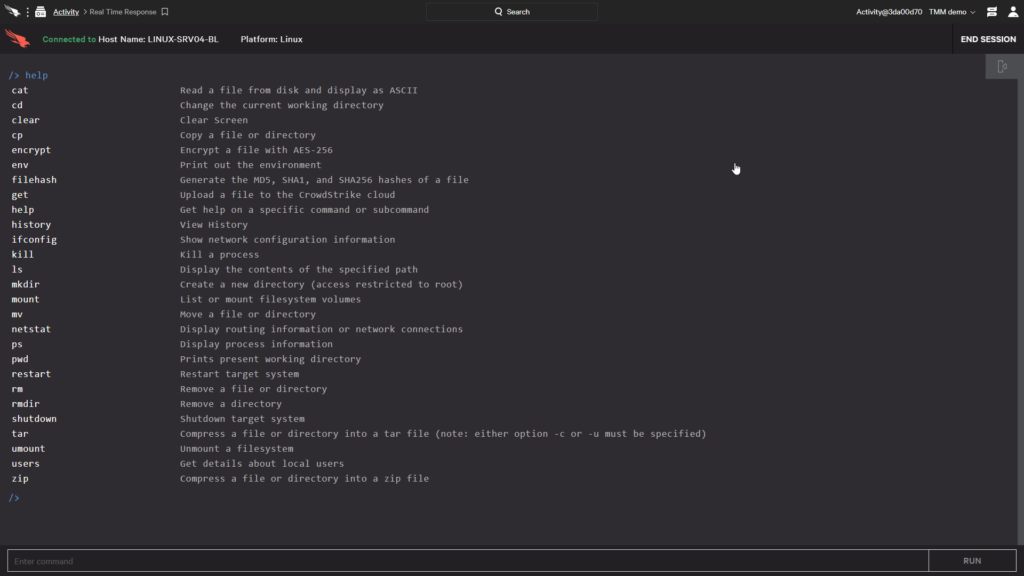Select the 'mkdir' command name
This screenshot has width=1024, height=576.
coord(25,285)
